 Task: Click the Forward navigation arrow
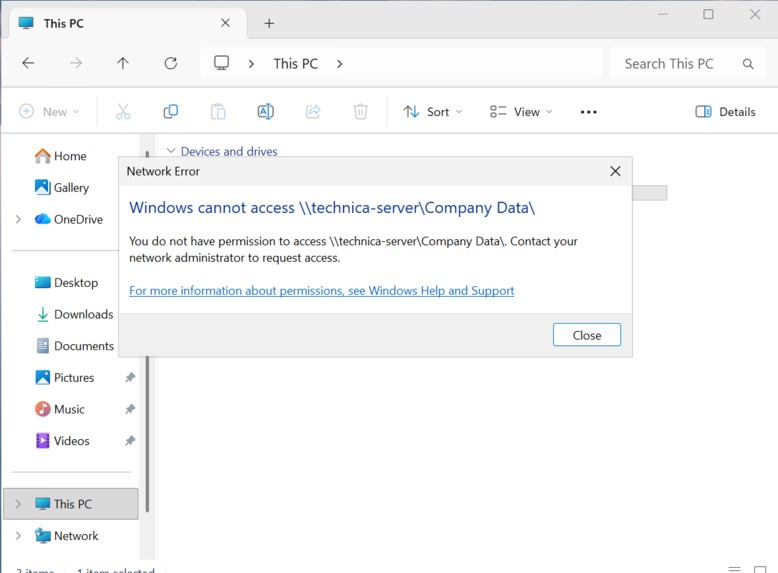point(75,63)
